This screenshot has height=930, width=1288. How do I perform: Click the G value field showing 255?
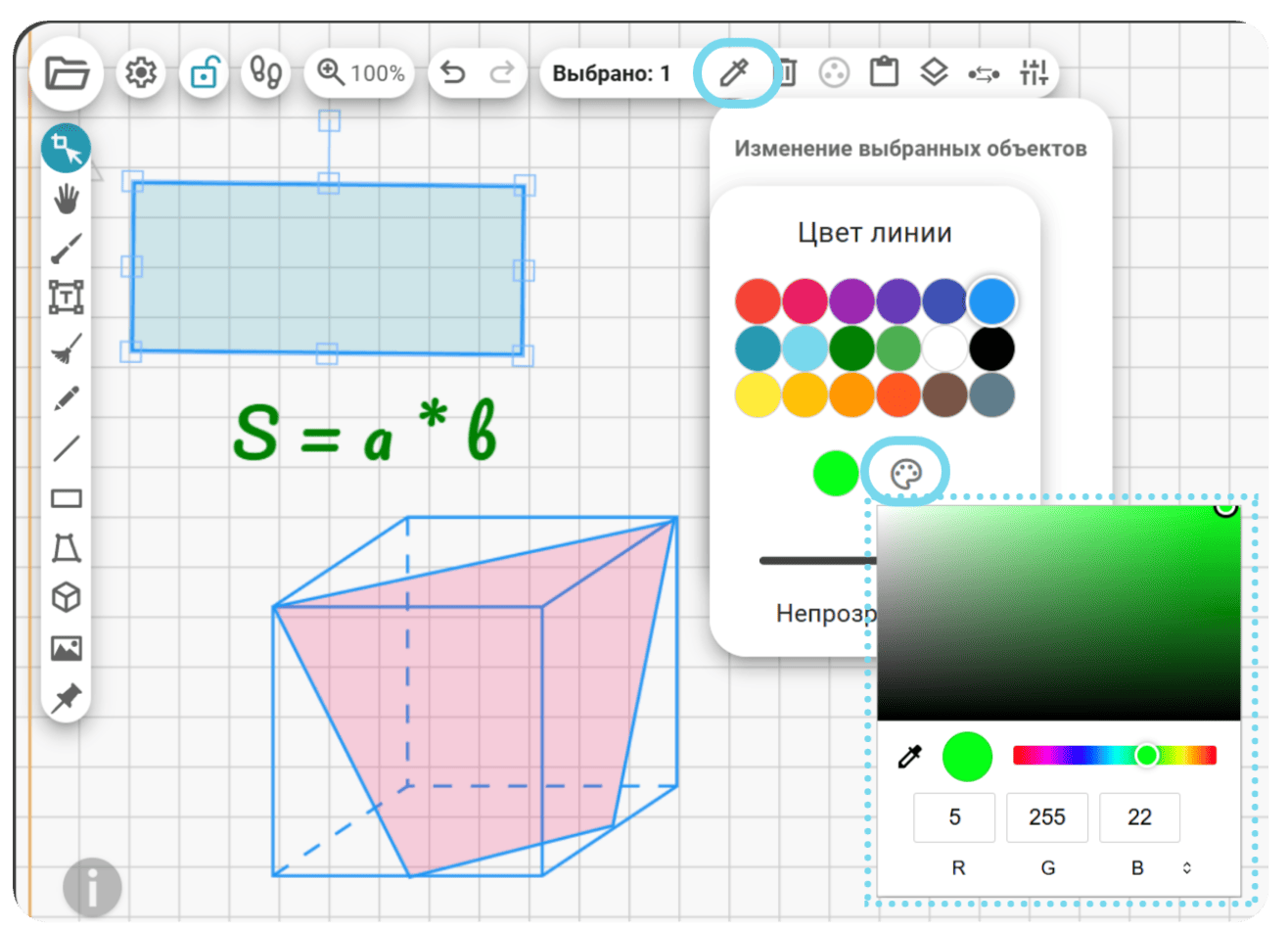[x=1047, y=817]
